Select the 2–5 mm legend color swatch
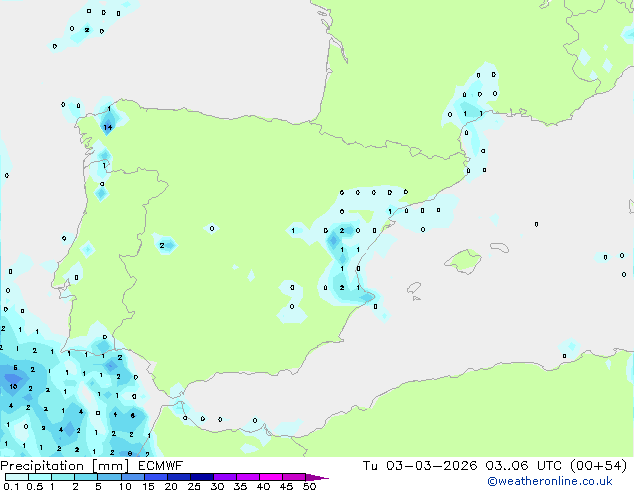 (x=86, y=477)
